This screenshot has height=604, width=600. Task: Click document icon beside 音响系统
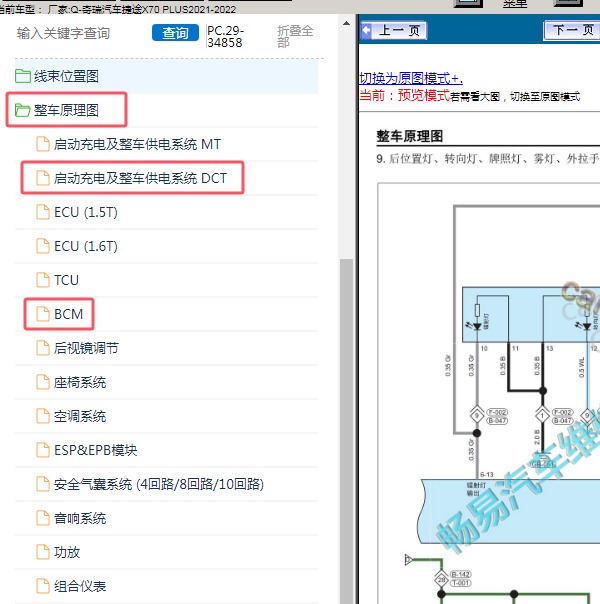coord(43,518)
